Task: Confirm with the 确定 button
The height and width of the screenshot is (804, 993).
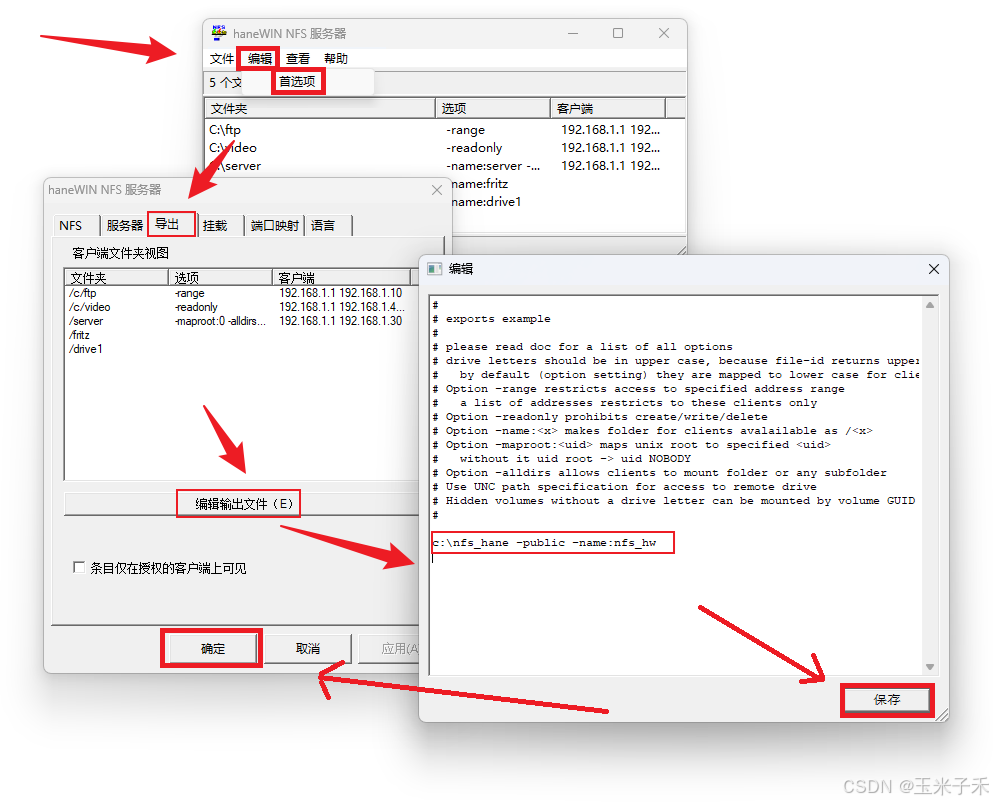Action: tap(212, 648)
